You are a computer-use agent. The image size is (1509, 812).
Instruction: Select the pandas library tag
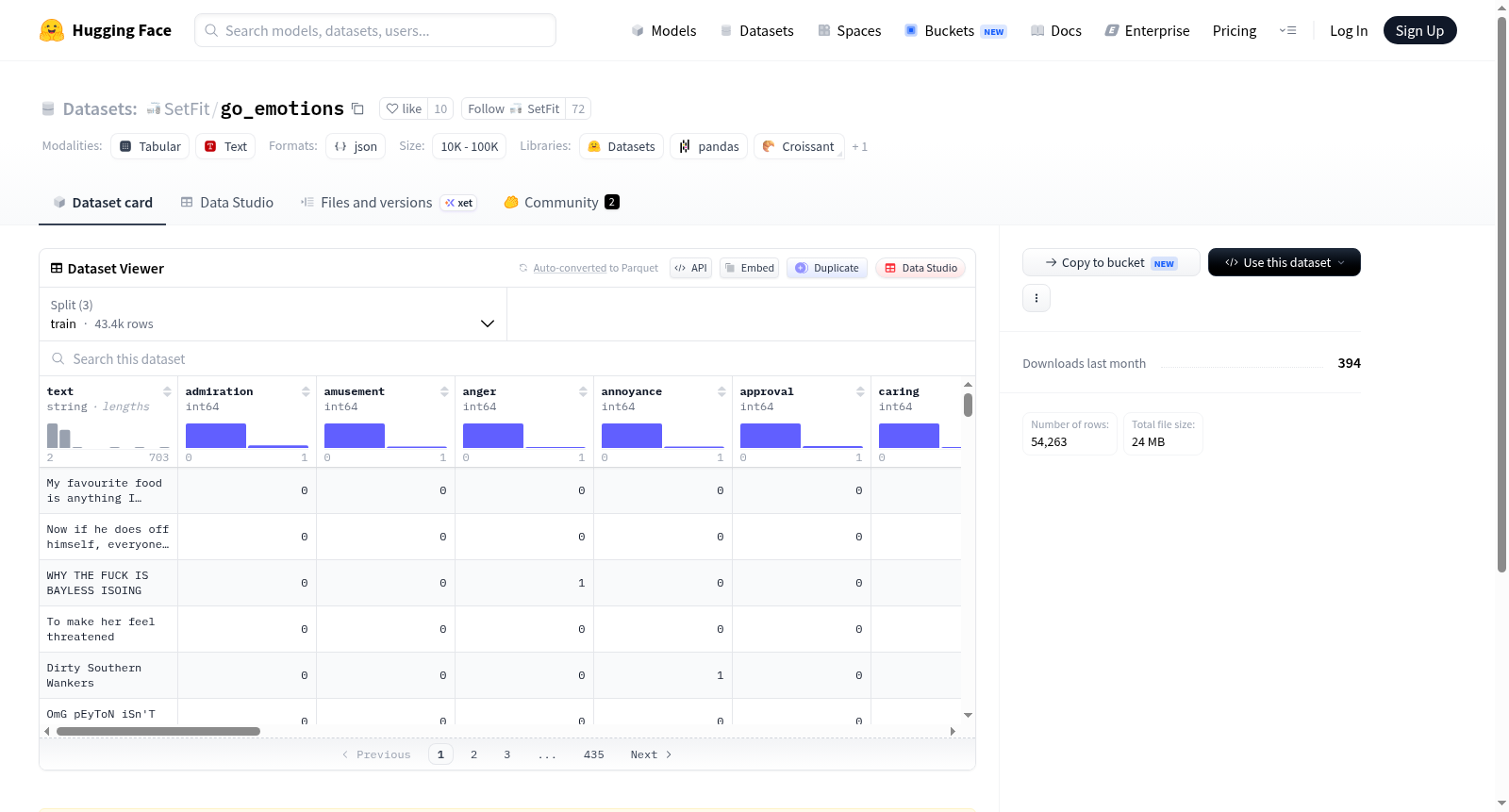pyautogui.click(x=708, y=146)
